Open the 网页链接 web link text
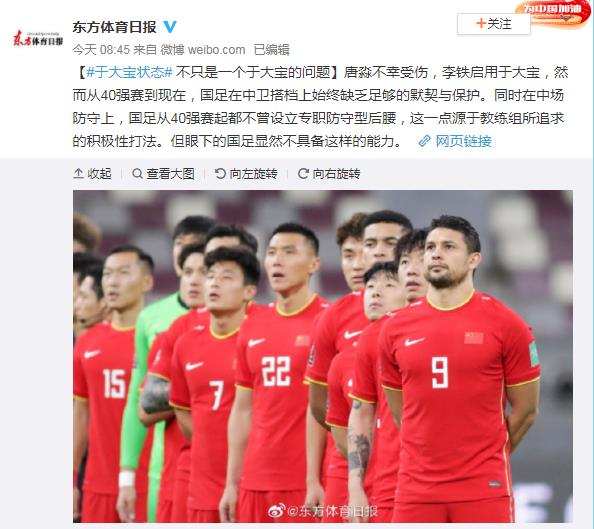This screenshot has height=529, width=594. pyautogui.click(x=463, y=141)
